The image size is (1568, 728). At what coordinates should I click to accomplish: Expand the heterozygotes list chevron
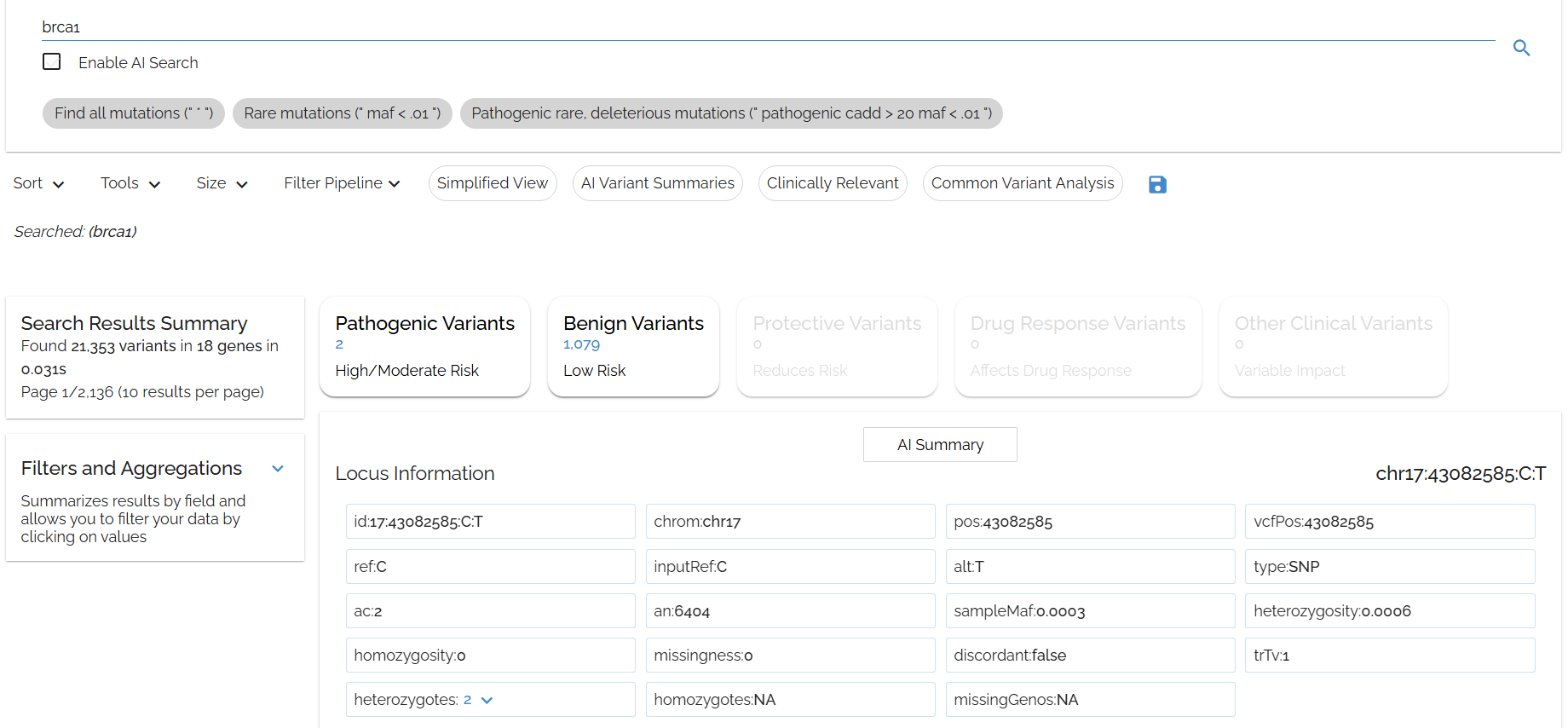[x=487, y=700]
